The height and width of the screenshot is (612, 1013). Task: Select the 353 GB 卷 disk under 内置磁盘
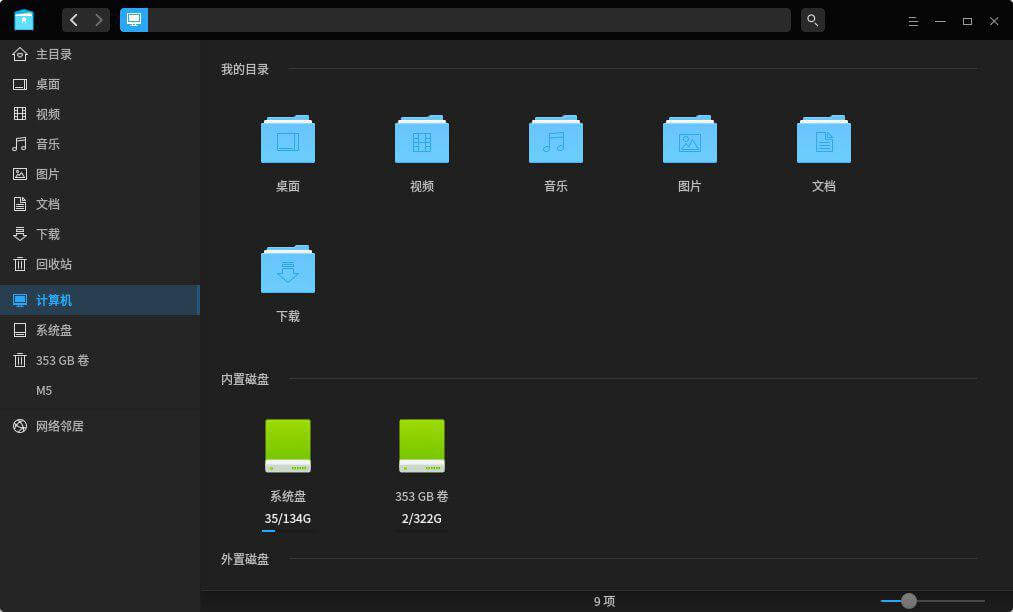pos(422,474)
